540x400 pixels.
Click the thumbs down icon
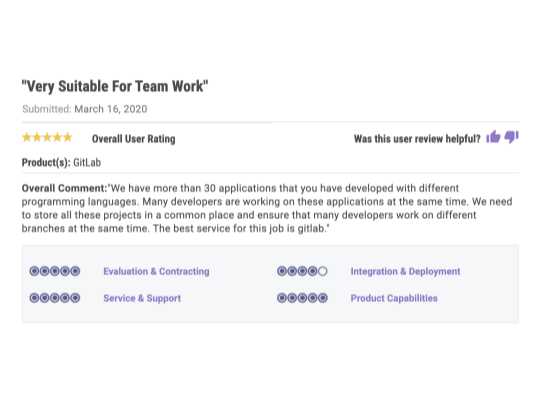pyautogui.click(x=511, y=137)
